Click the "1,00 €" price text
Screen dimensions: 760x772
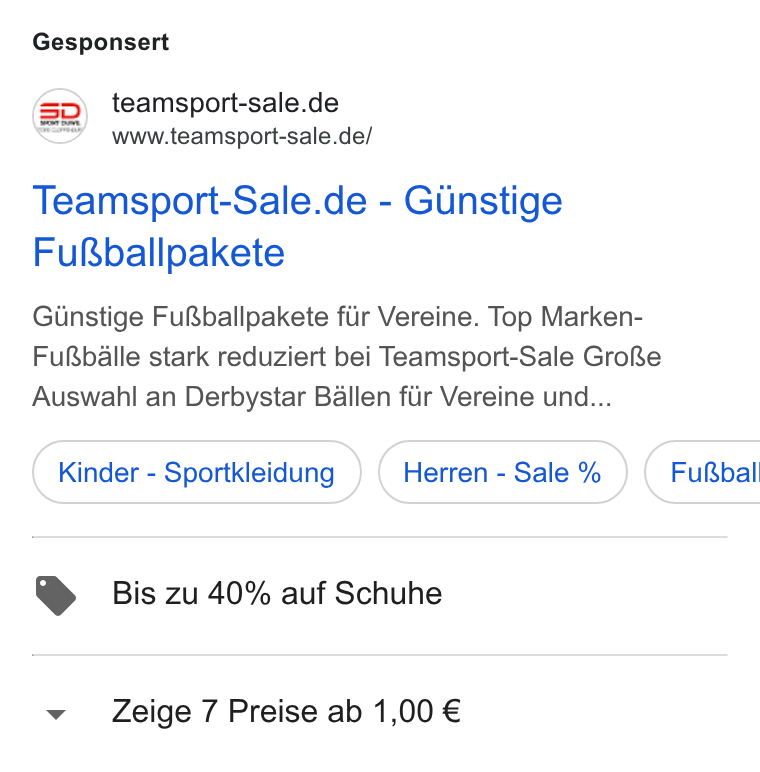(417, 711)
